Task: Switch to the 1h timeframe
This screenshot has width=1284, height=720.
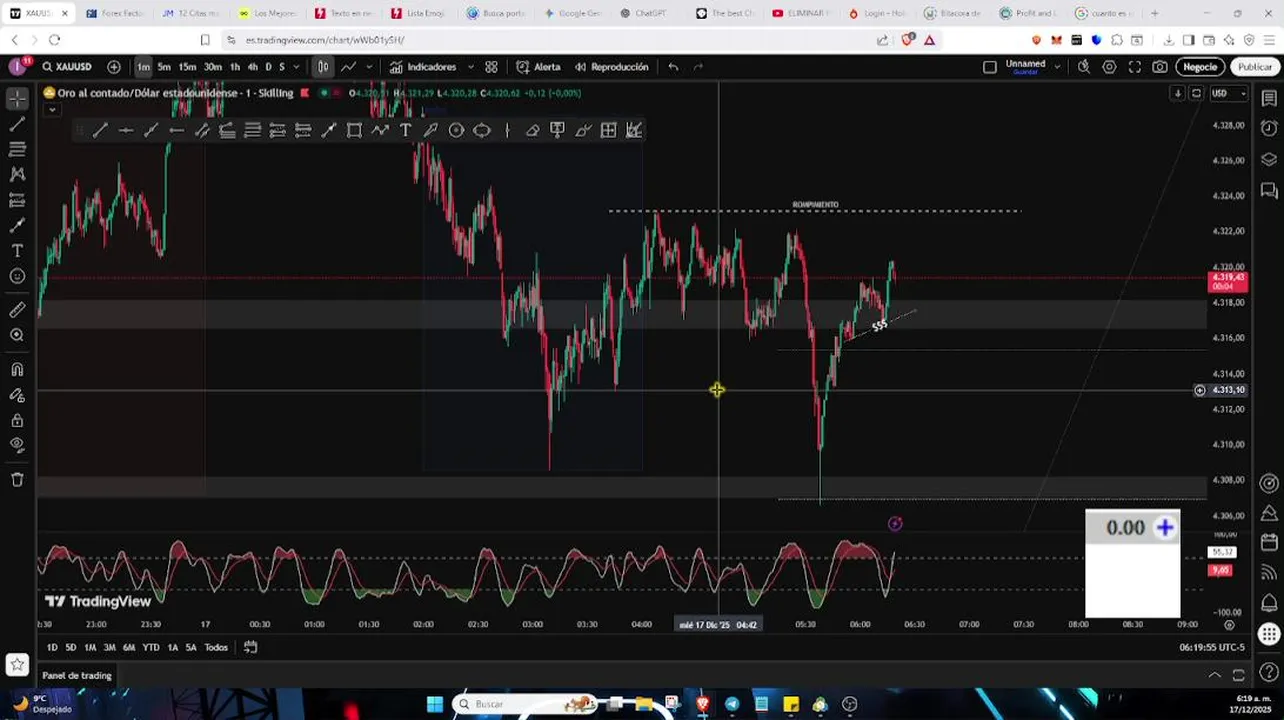Action: point(235,67)
